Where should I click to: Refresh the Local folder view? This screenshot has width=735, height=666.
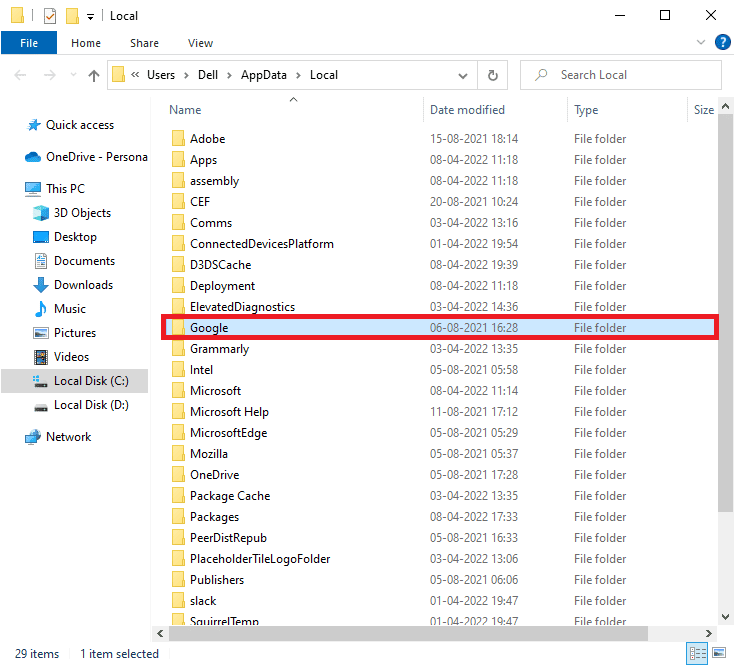pos(492,75)
